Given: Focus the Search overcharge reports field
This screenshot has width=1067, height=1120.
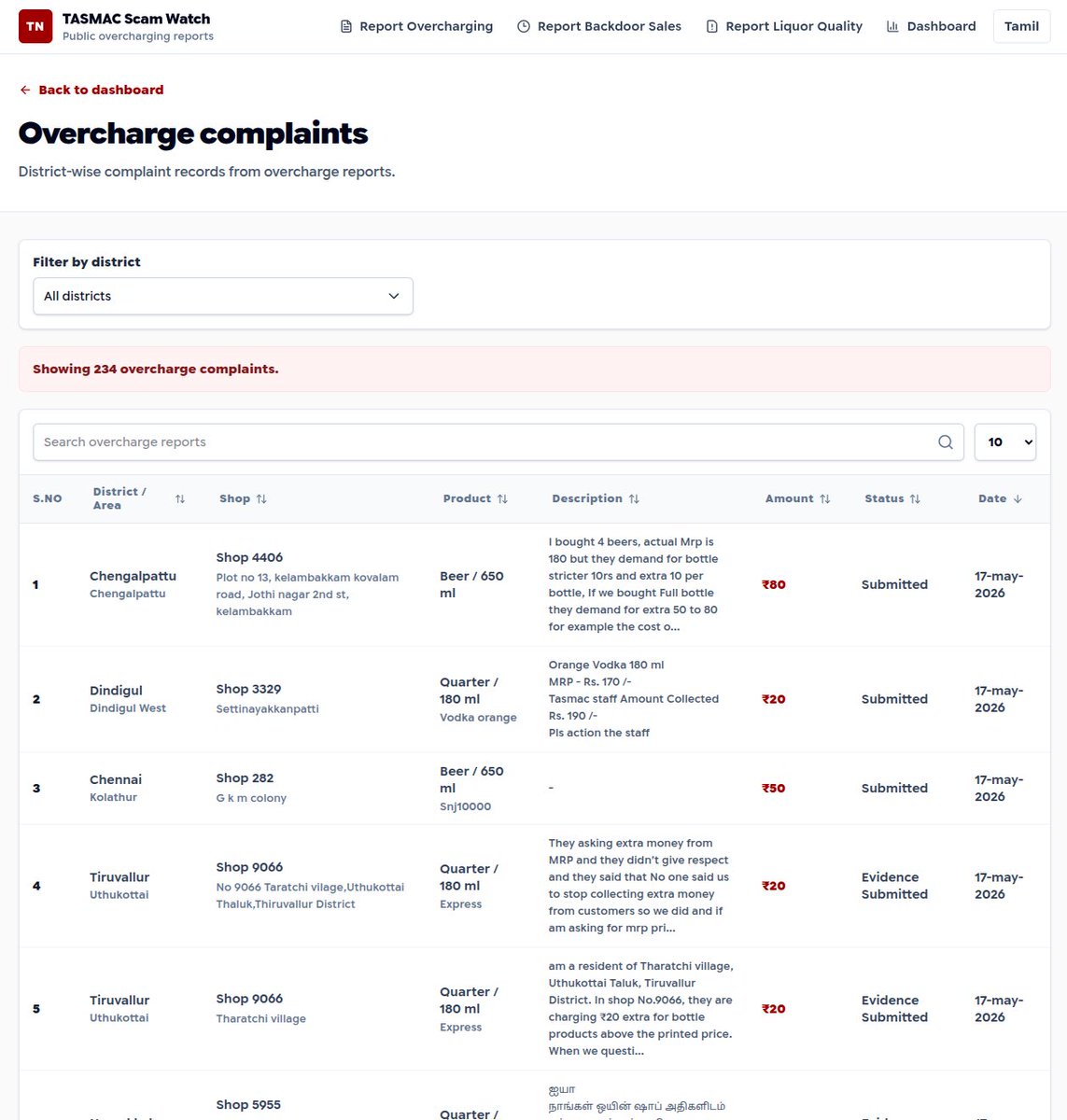Looking at the screenshot, I should [x=499, y=442].
